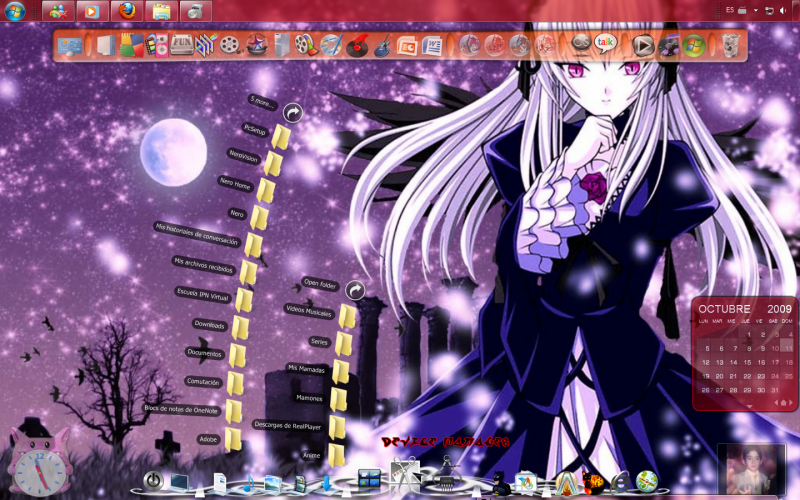
Task: Open the media player taskbar button
Action: click(x=92, y=11)
